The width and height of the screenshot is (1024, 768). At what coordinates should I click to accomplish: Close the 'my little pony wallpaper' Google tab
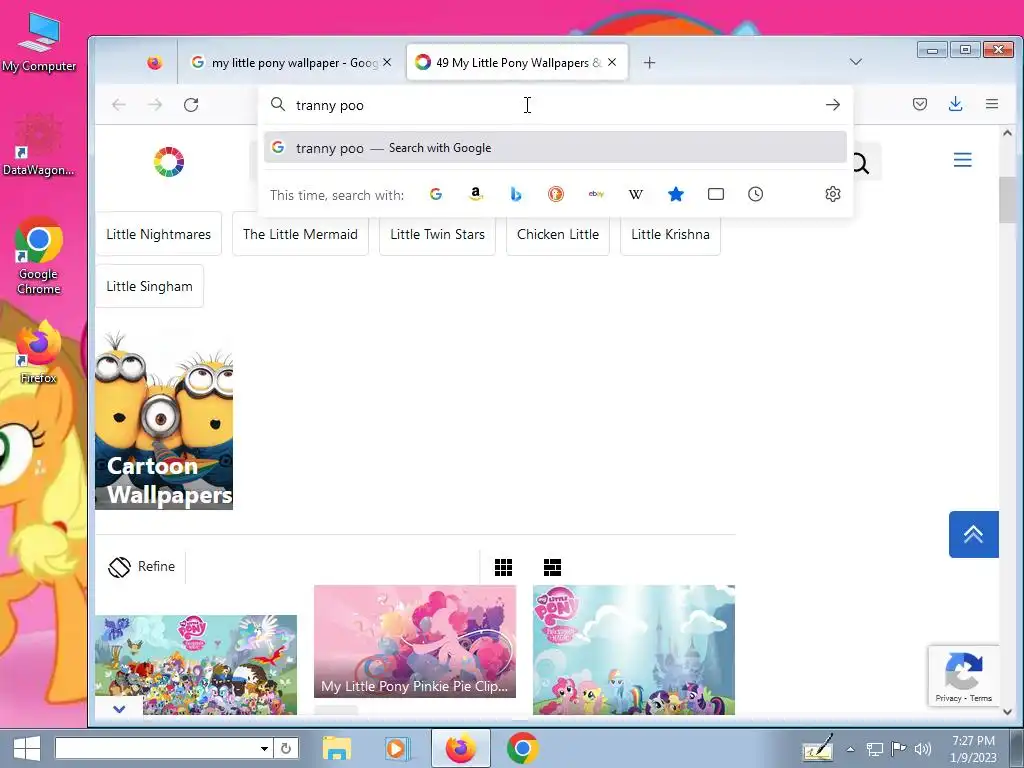387,63
